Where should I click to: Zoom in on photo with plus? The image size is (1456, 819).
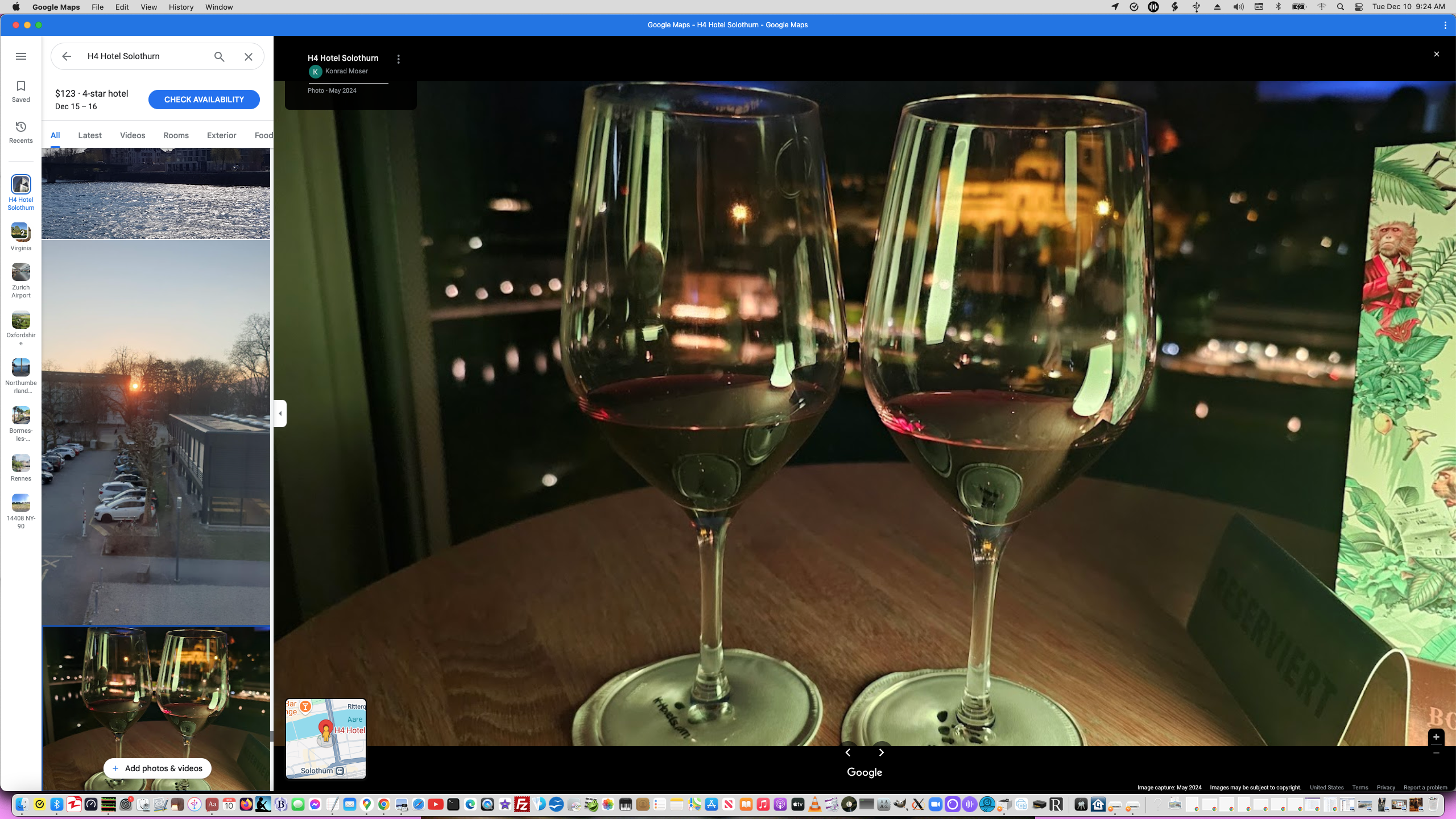click(x=1436, y=737)
